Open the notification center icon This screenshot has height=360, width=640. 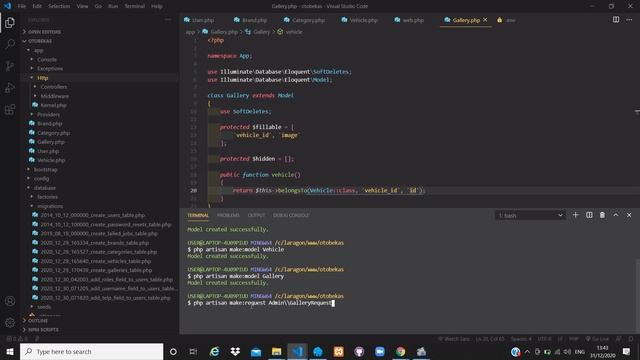click(x=627, y=351)
